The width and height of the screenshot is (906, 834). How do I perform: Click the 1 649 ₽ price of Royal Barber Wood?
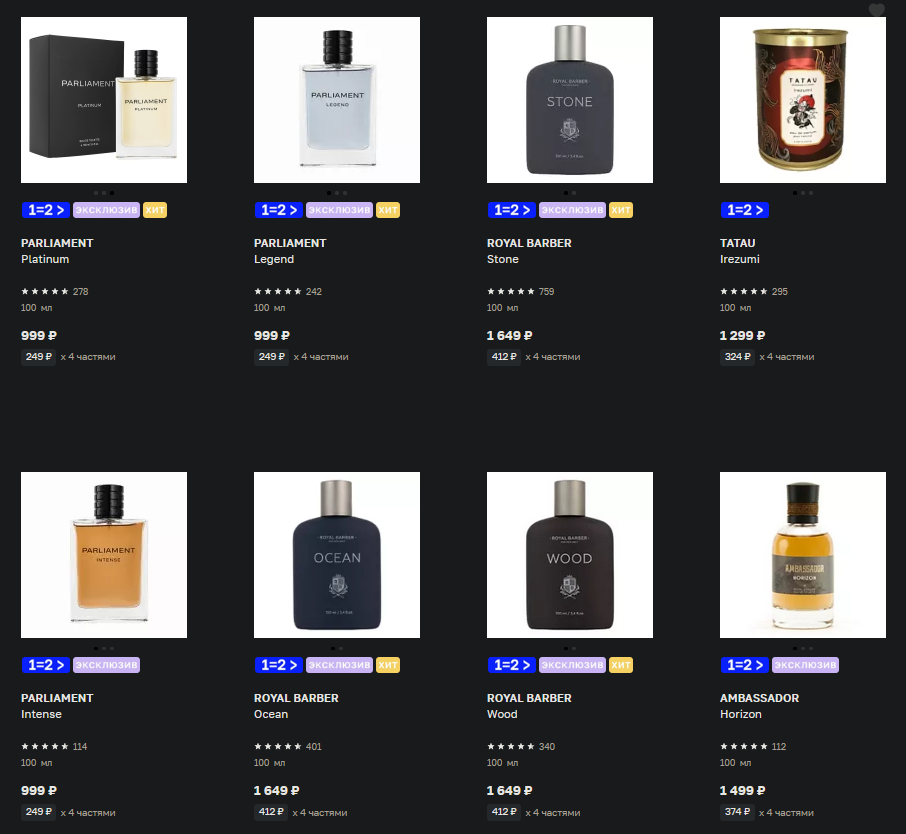(509, 790)
